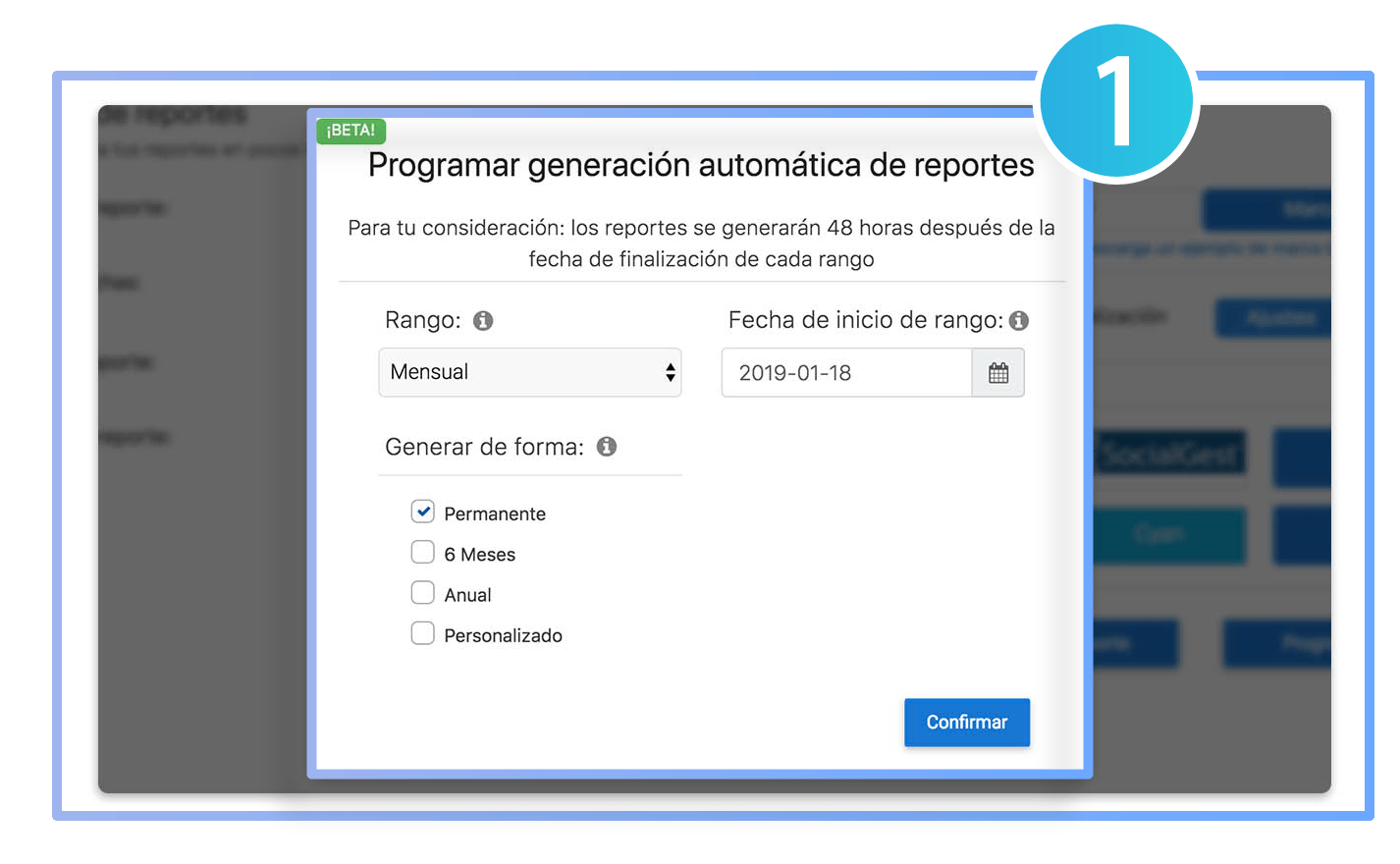
Task: Click the Fecha de inicio de rango label
Action: pyautogui.click(x=866, y=320)
